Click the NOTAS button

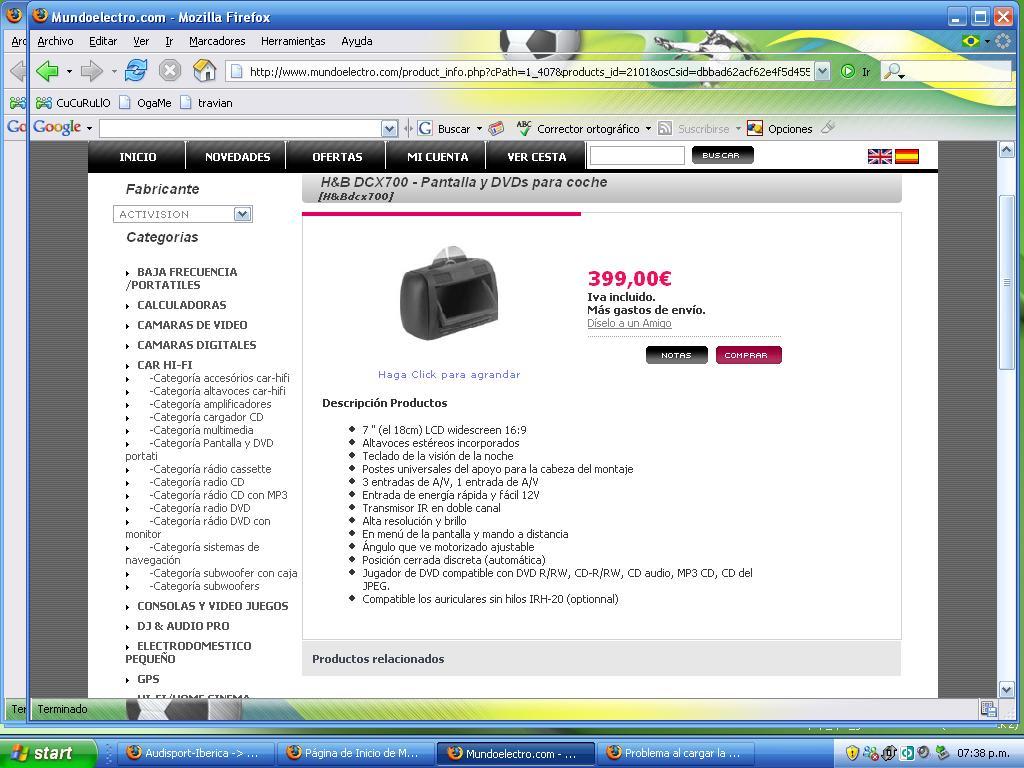pyautogui.click(x=676, y=355)
